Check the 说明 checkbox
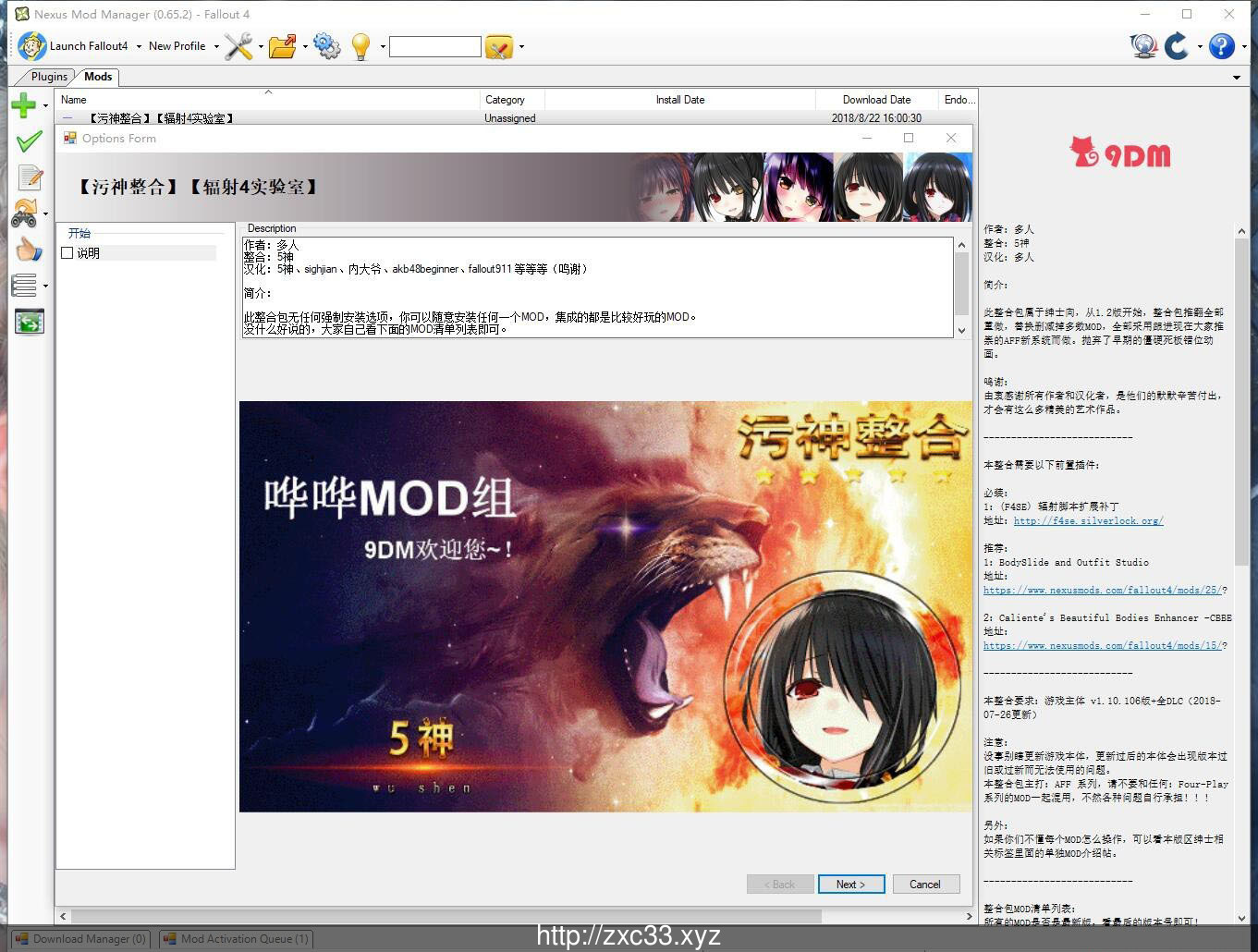The image size is (1258, 952). click(x=67, y=253)
